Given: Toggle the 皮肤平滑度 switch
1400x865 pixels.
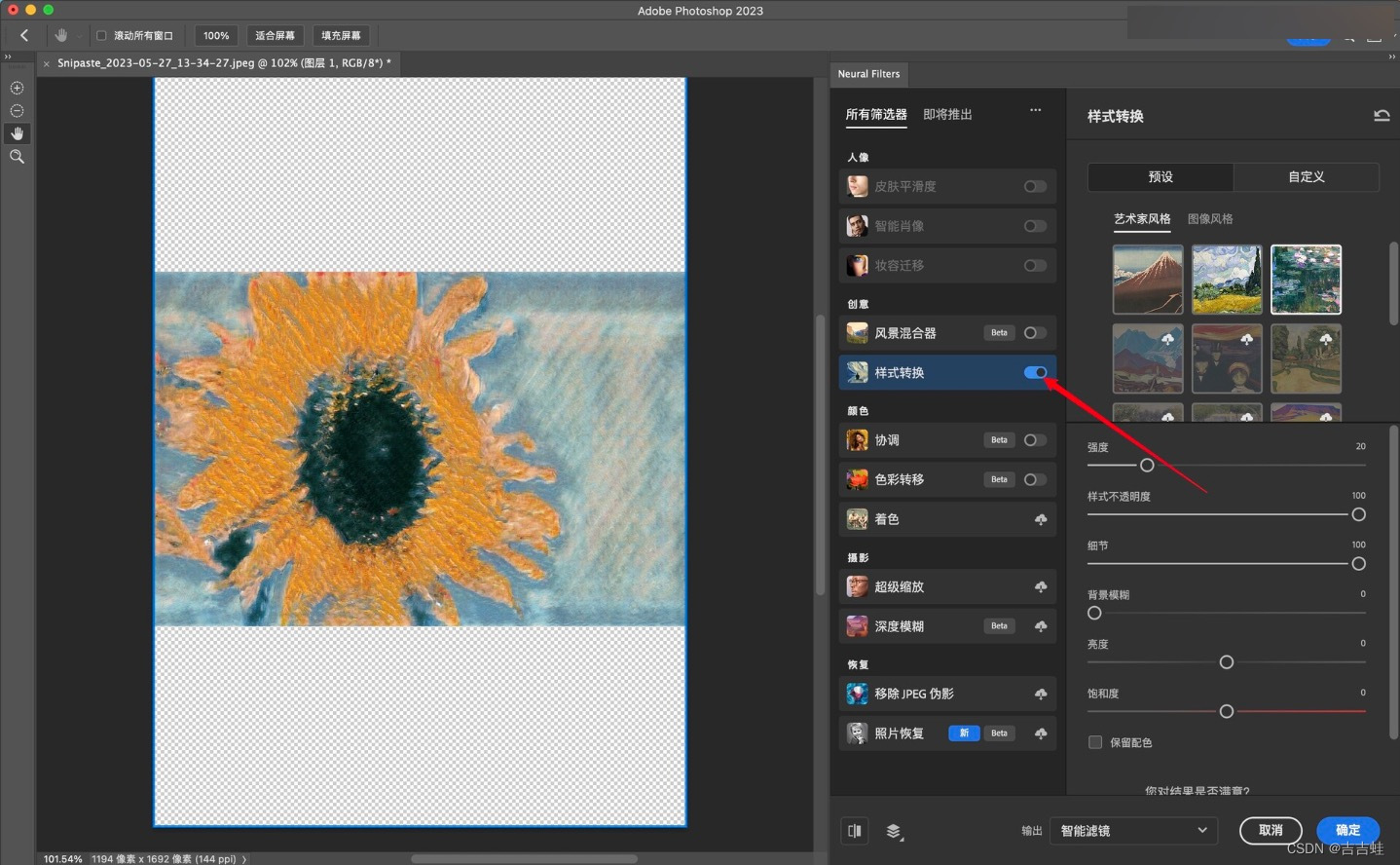Looking at the screenshot, I should pyautogui.click(x=1035, y=186).
